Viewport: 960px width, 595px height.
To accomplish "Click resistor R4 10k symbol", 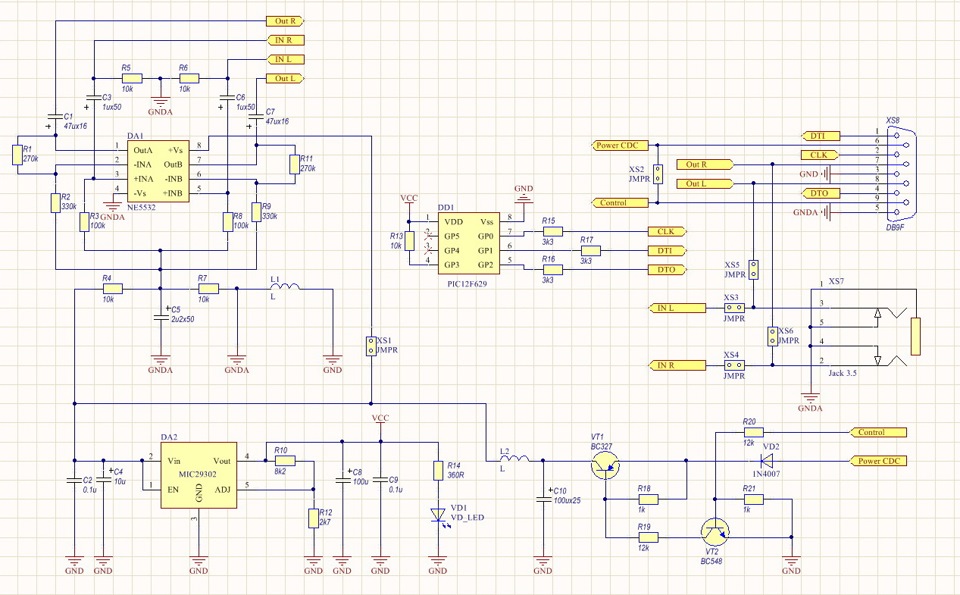I will pos(112,288).
